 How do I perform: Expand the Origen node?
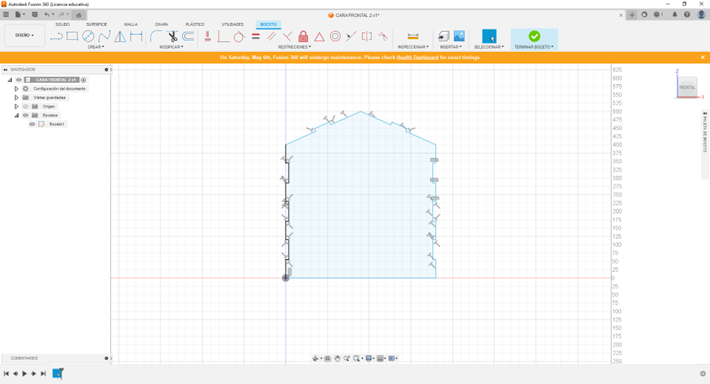(16, 106)
